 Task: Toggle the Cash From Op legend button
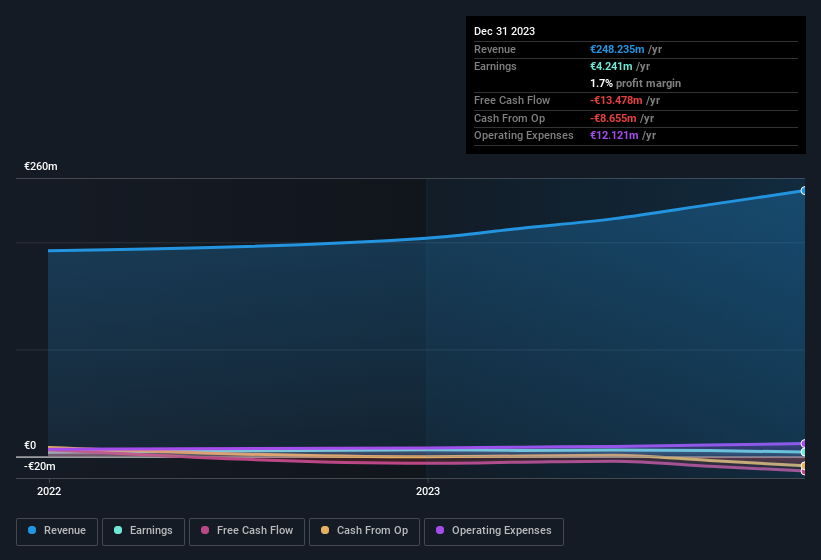(364, 532)
